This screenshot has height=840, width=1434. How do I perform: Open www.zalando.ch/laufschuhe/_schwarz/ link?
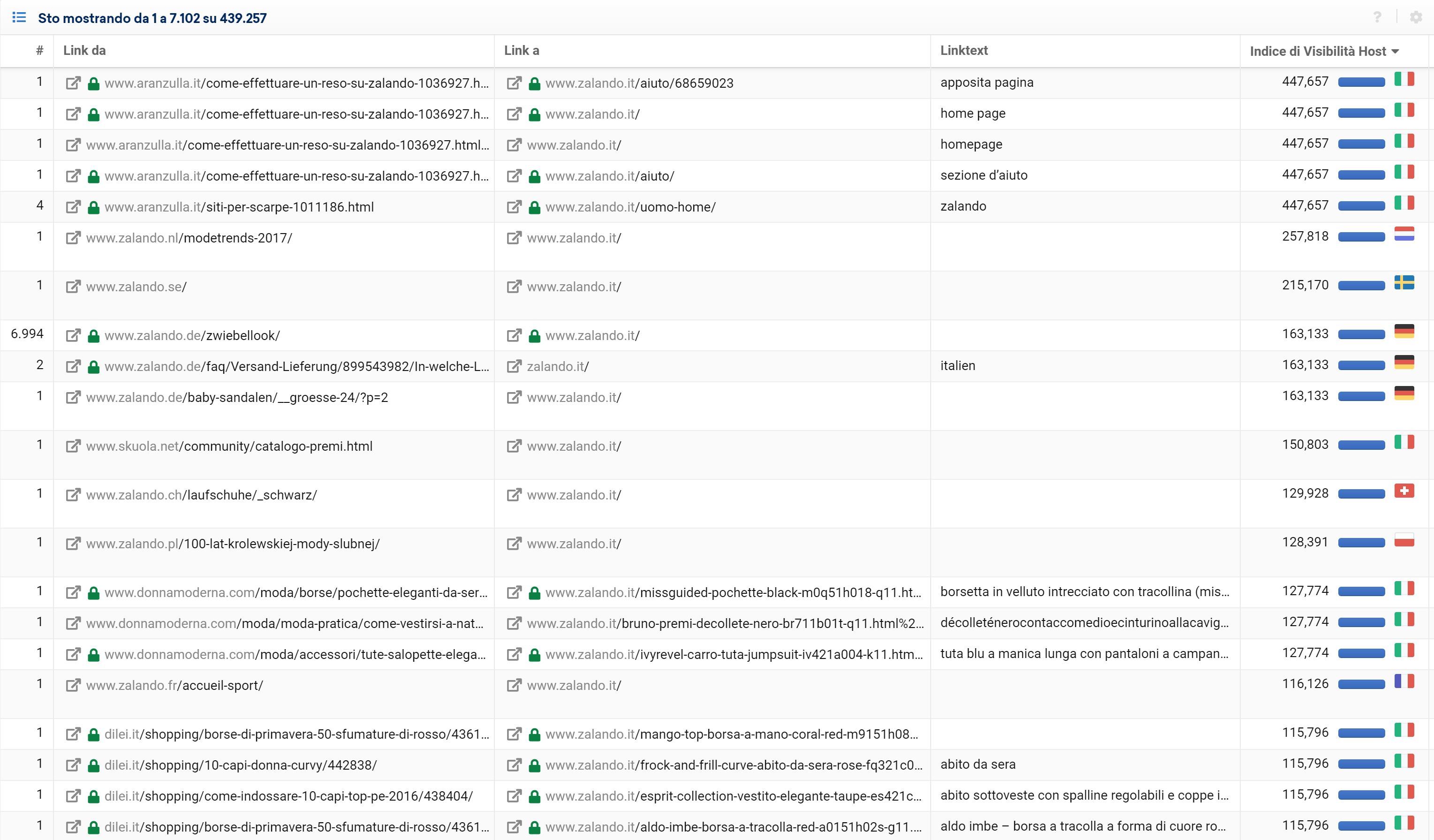tap(201, 494)
